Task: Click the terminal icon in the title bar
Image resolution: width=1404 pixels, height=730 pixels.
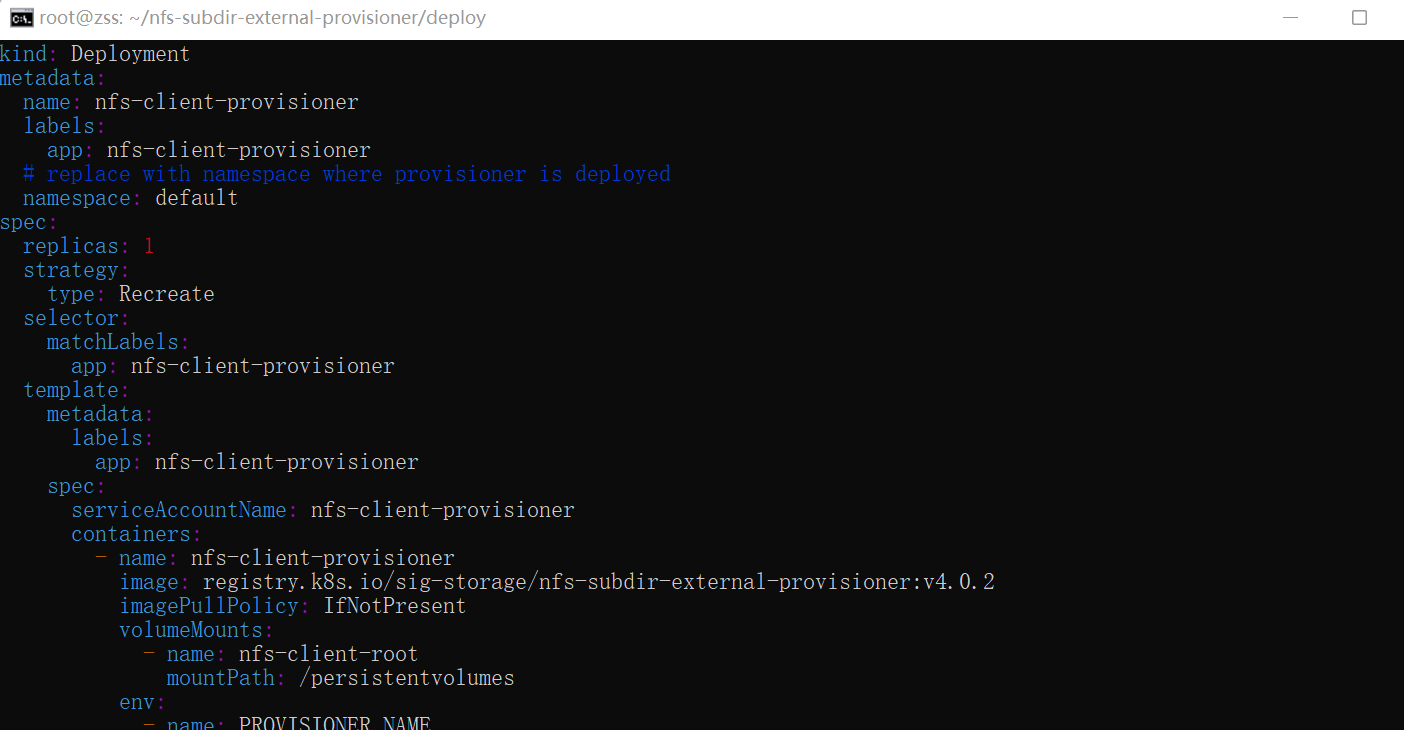Action: [x=21, y=17]
